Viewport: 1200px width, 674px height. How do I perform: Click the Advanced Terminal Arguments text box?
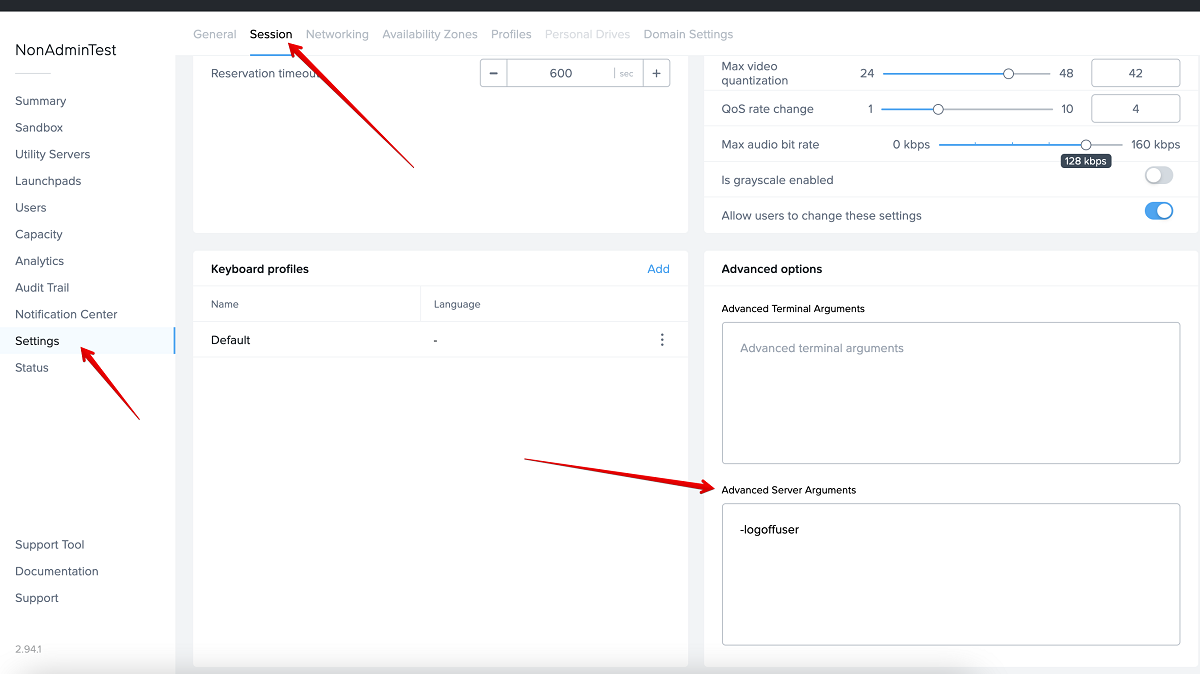point(950,392)
